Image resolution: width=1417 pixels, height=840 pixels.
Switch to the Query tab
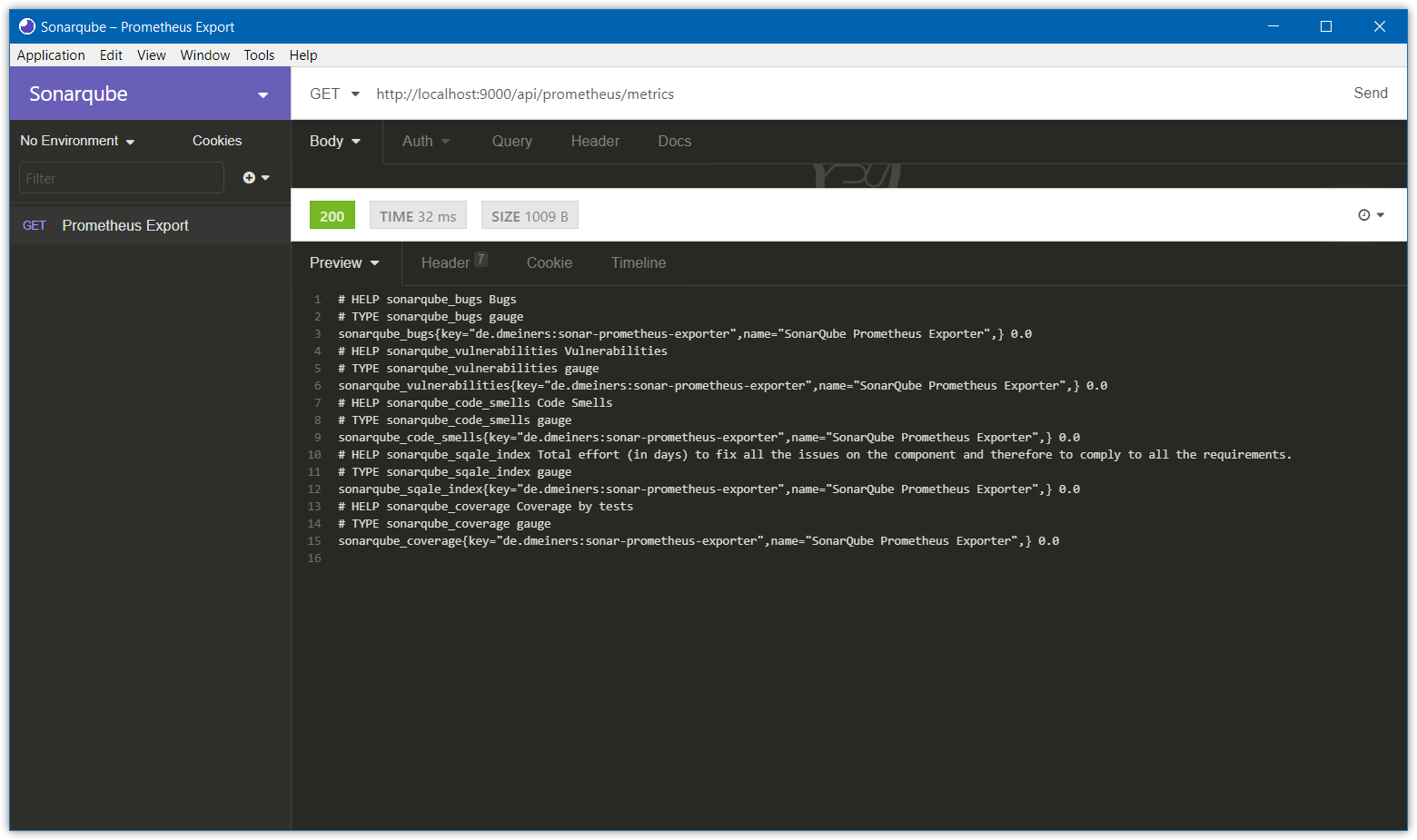[x=512, y=141]
